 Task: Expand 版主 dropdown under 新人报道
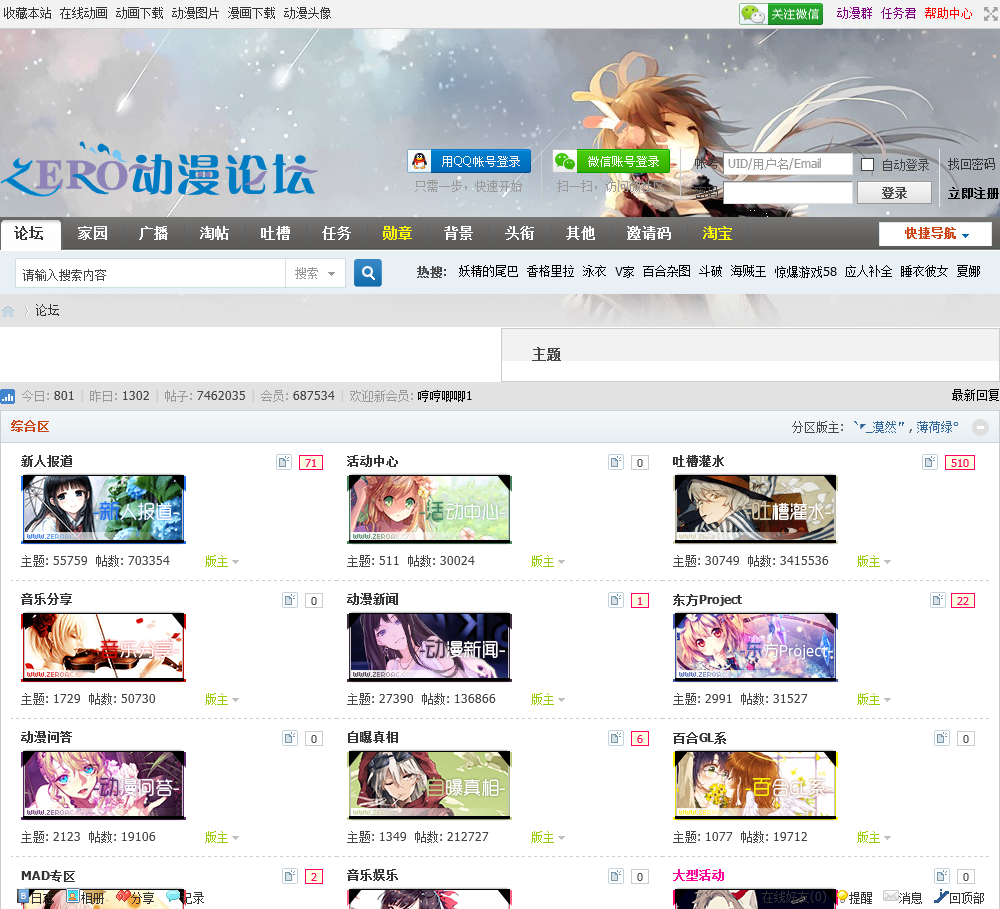tap(221, 561)
